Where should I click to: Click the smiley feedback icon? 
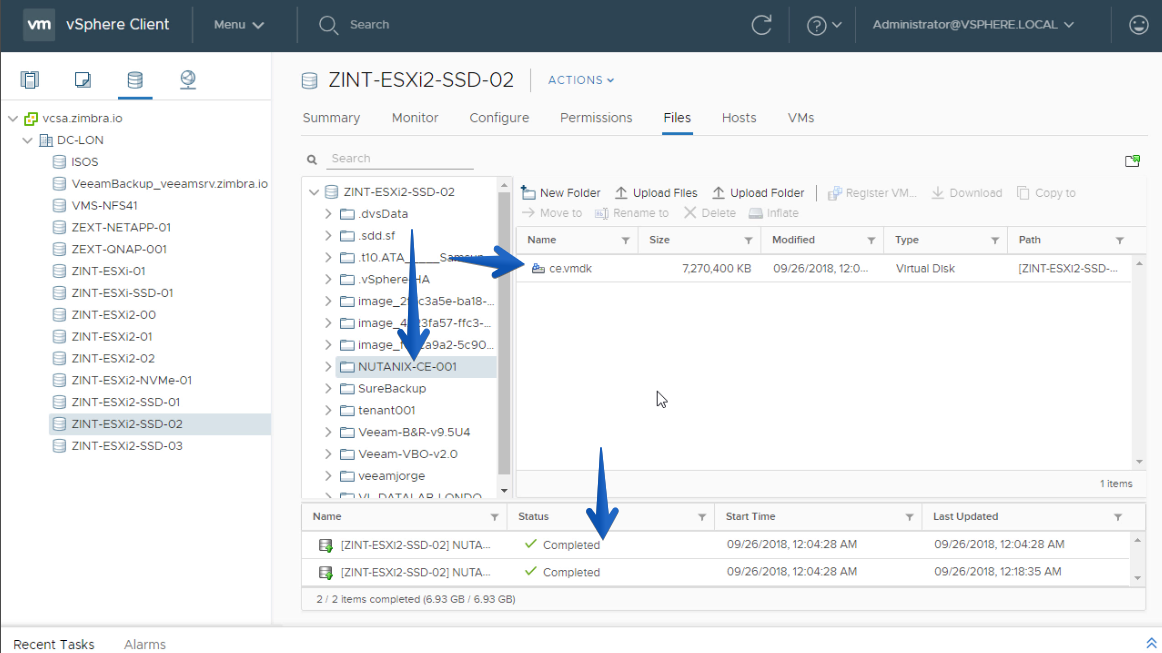pyautogui.click(x=1138, y=24)
